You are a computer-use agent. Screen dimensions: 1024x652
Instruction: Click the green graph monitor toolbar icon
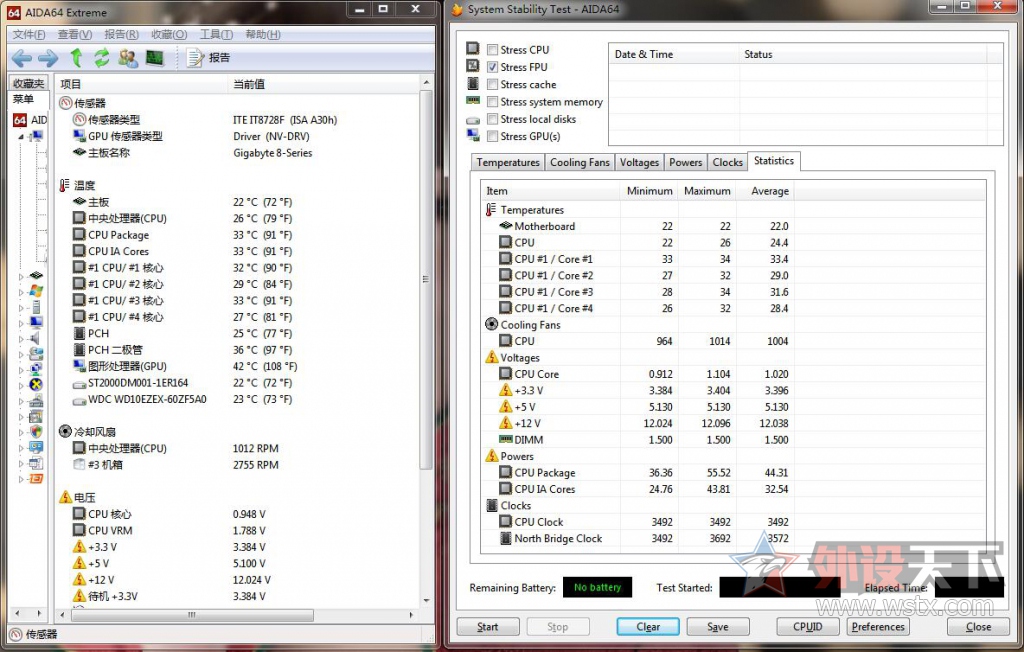point(155,58)
